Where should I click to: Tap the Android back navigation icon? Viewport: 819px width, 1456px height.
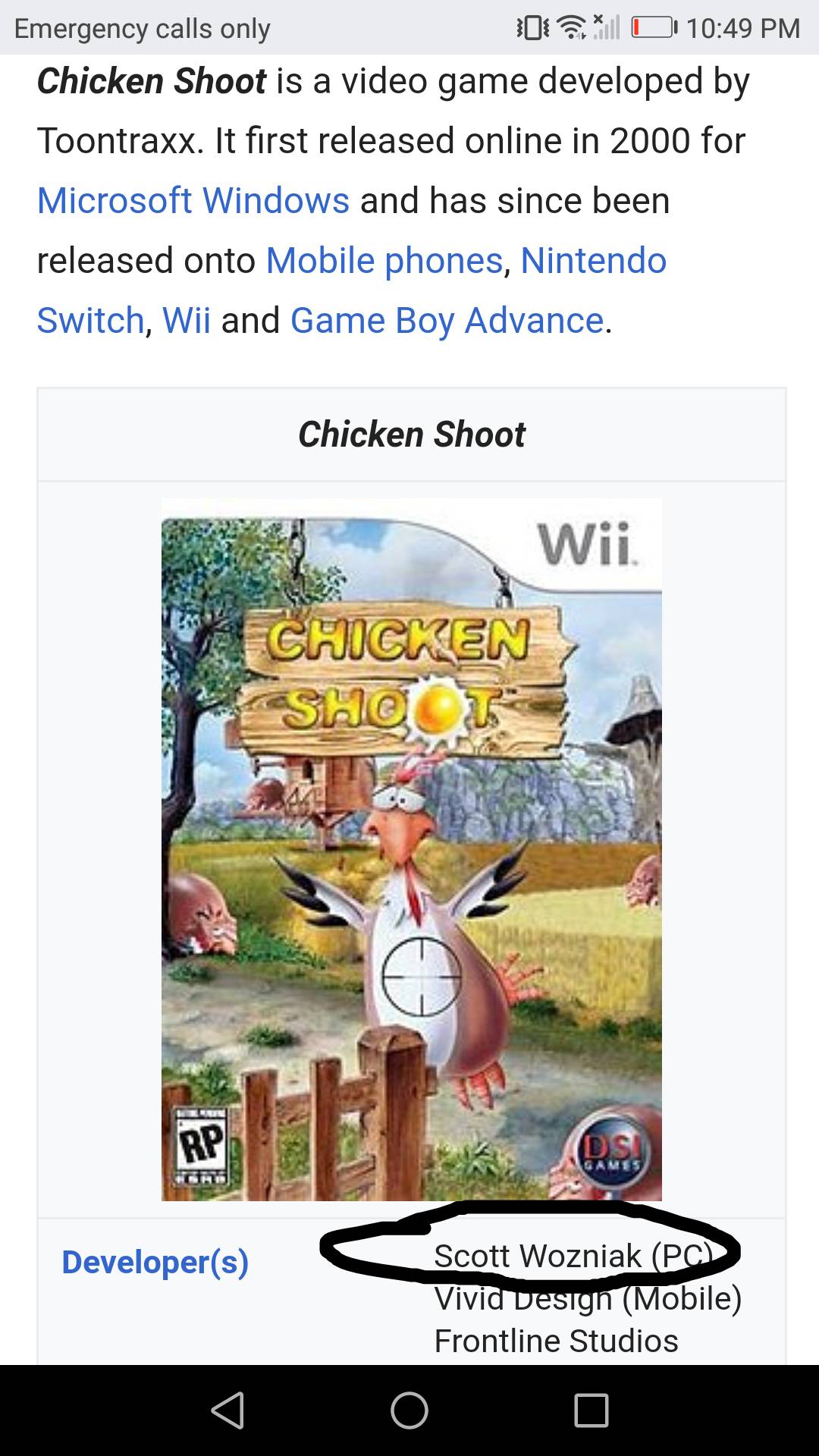pos(227,1410)
